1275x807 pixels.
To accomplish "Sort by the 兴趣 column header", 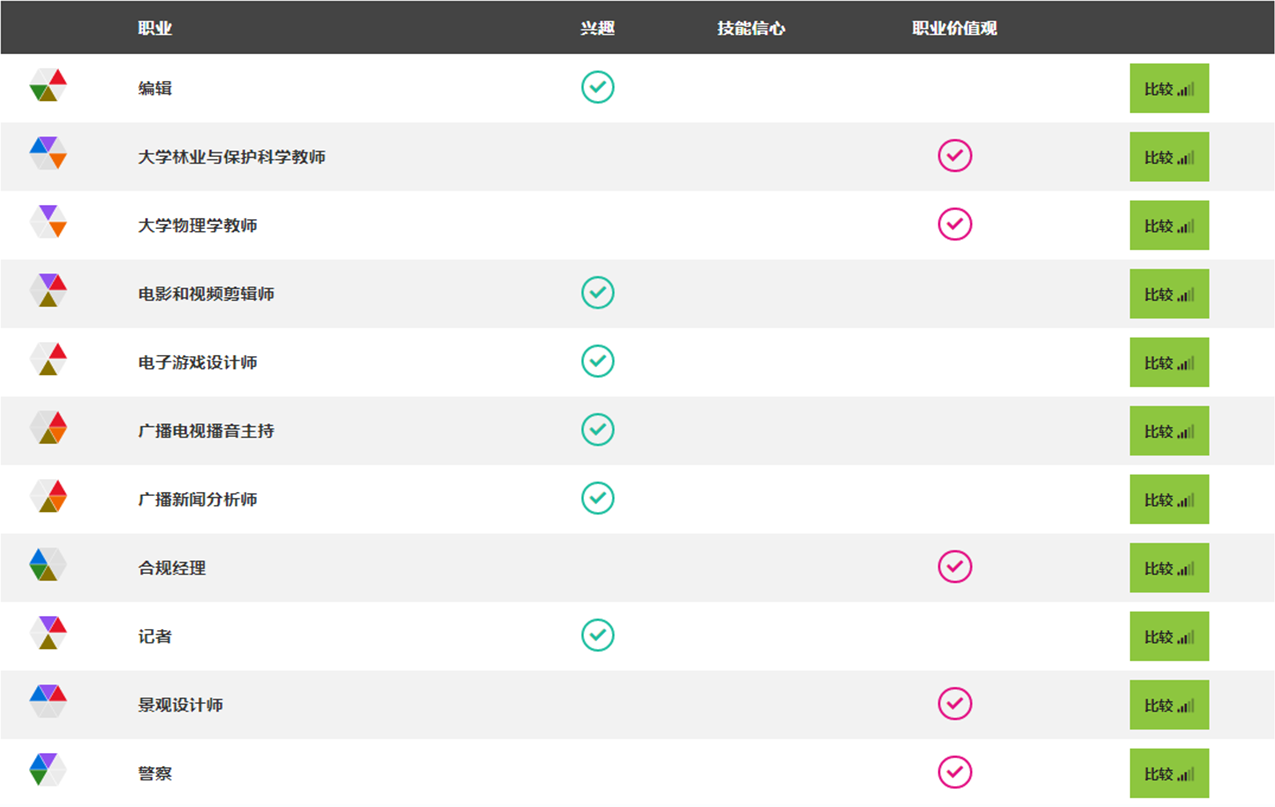I will 597,28.
